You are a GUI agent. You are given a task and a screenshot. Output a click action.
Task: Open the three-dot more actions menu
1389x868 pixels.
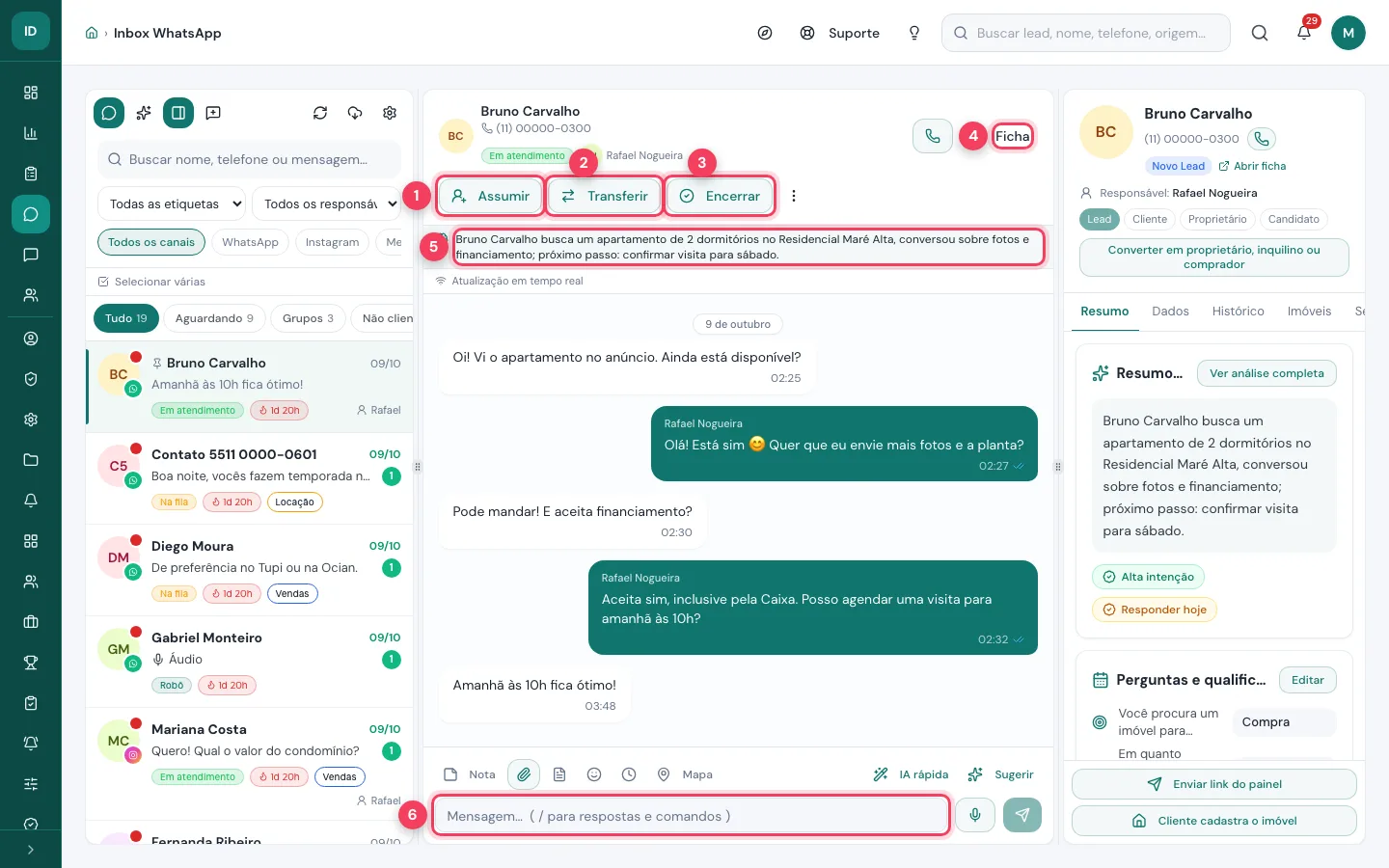pyautogui.click(x=794, y=196)
